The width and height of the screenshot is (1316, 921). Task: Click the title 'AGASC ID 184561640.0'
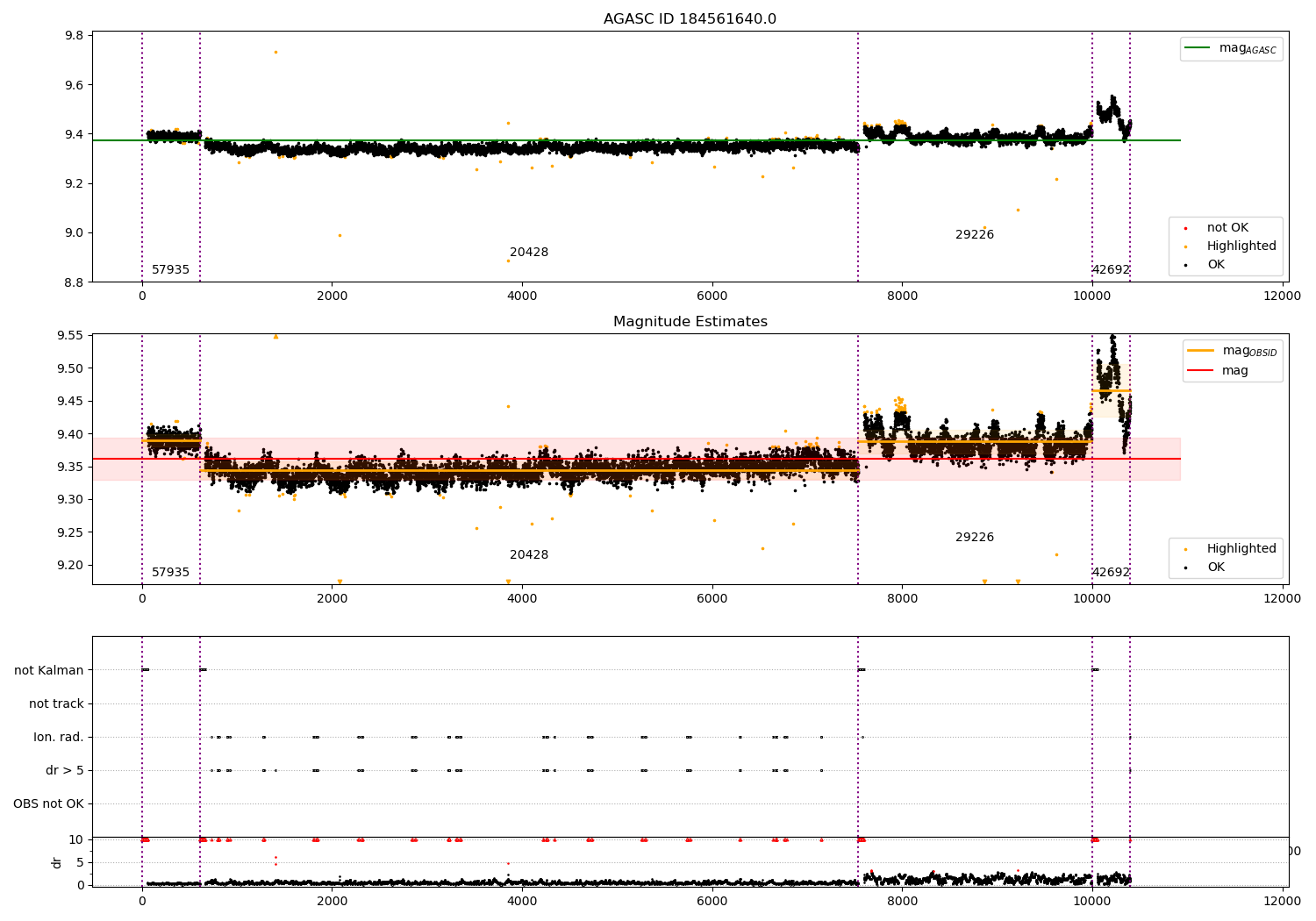point(690,19)
